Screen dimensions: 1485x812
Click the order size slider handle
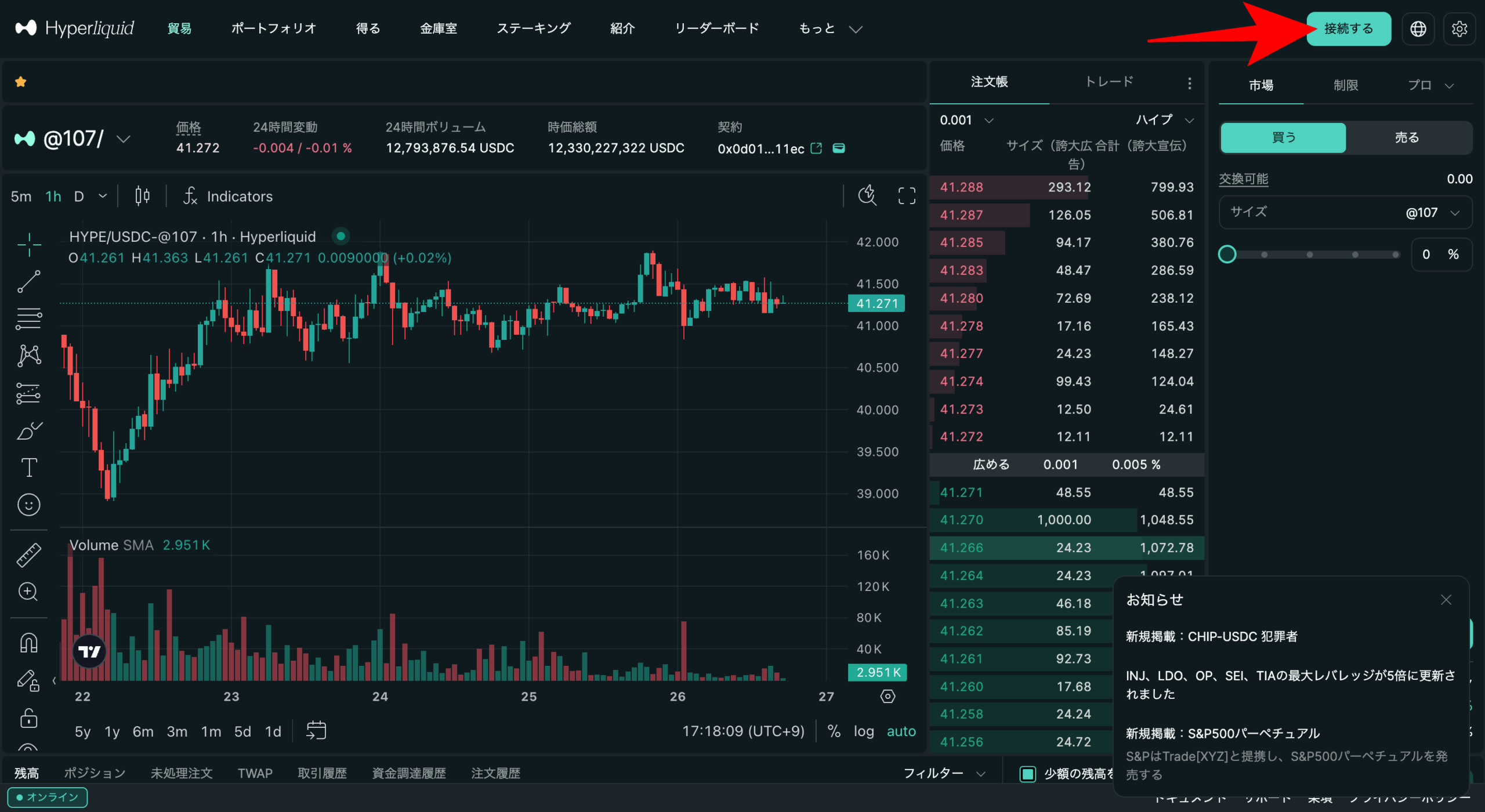click(1227, 254)
